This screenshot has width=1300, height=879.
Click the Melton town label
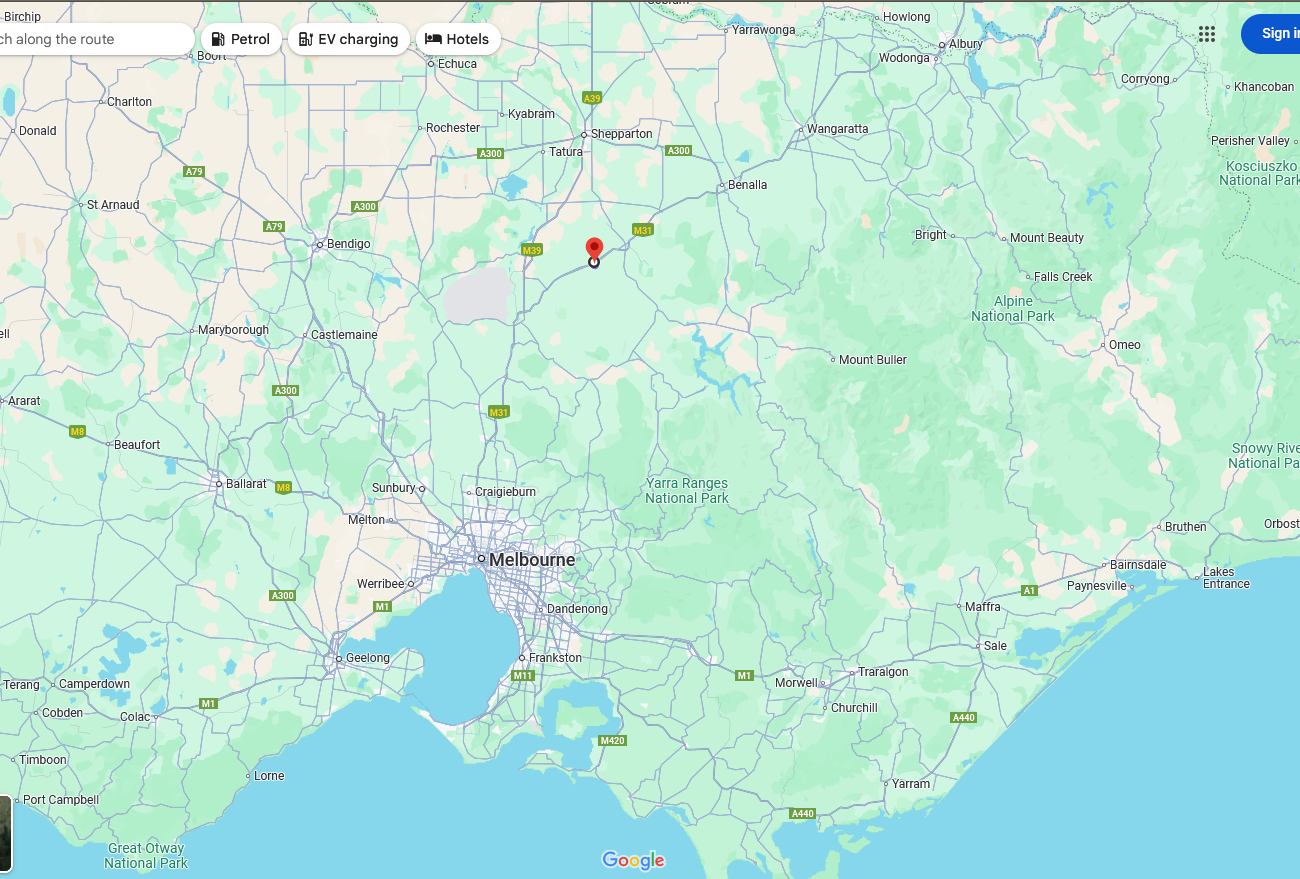point(366,520)
